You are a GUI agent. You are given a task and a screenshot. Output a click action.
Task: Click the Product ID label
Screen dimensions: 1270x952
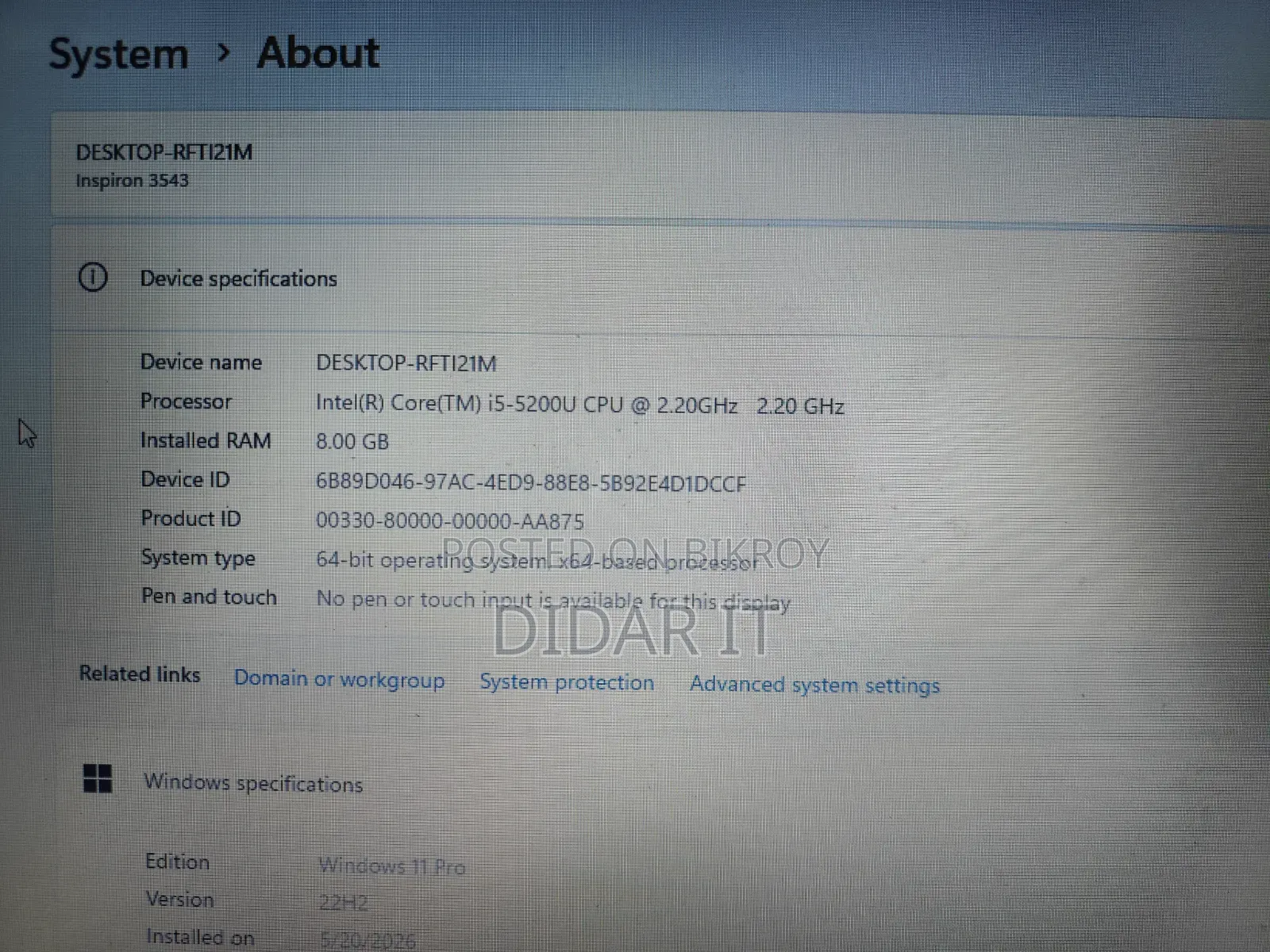[190, 518]
